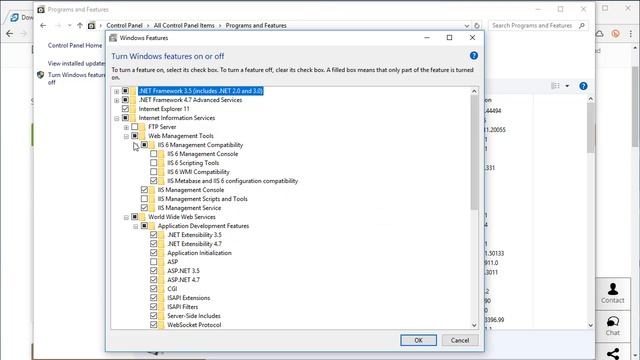Select the ISAPI Filters row label
The width and height of the screenshot is (640, 360).
coord(182,307)
